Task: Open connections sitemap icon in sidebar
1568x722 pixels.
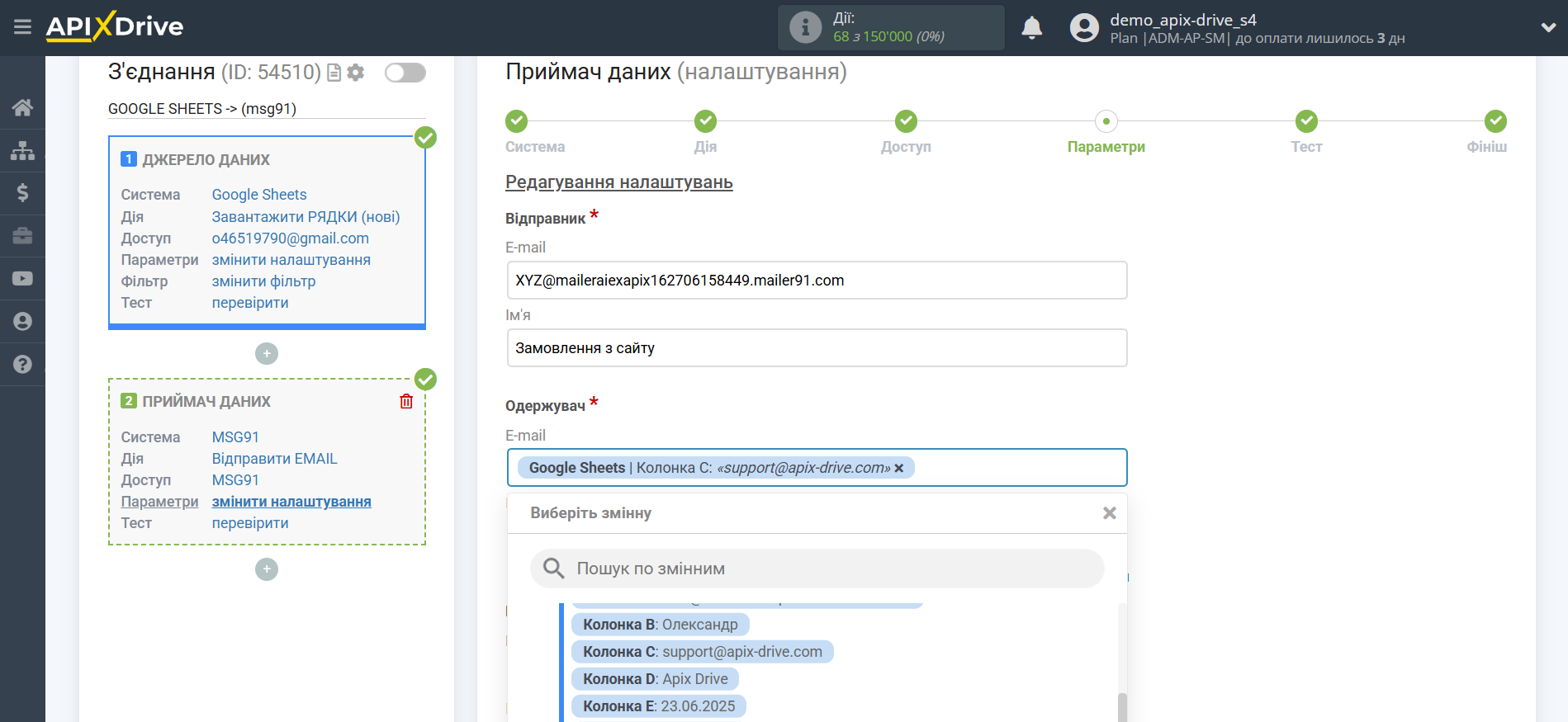Action: coord(22,150)
